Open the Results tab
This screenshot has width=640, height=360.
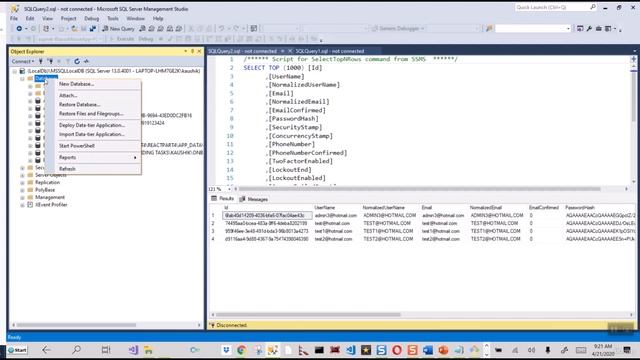point(222,199)
